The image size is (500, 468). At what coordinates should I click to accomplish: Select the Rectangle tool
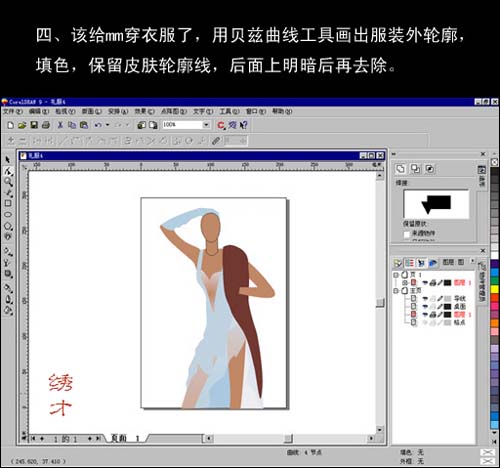(8, 203)
